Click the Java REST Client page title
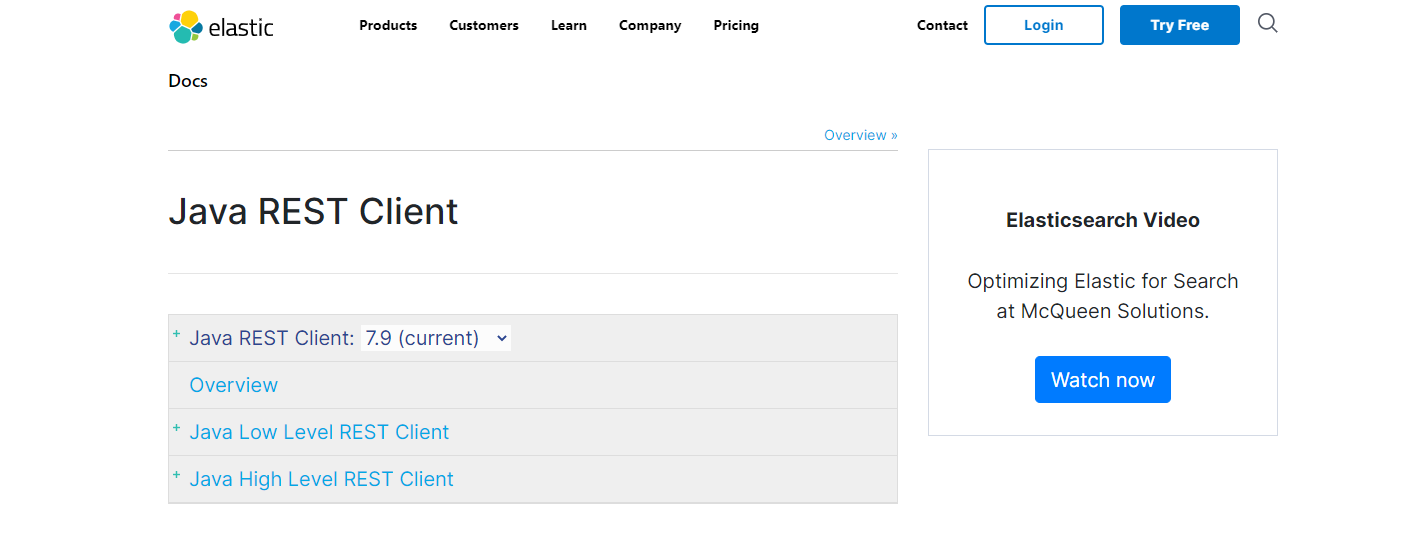The image size is (1417, 539). (x=313, y=212)
